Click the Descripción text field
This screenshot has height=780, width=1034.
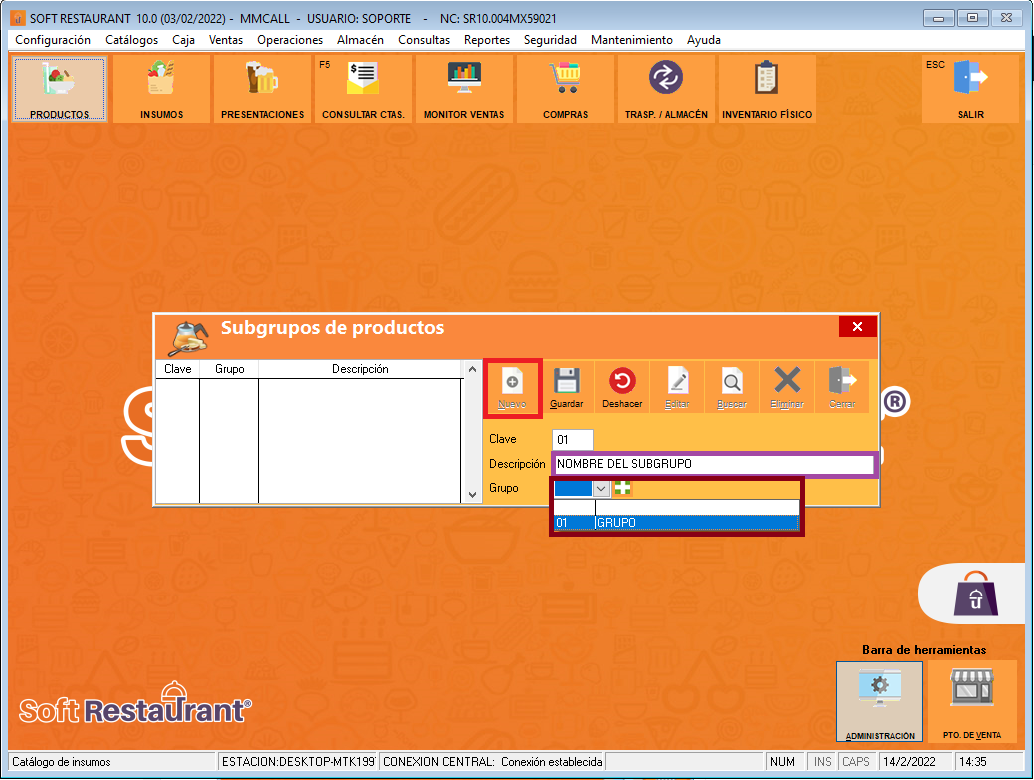pyautogui.click(x=713, y=464)
